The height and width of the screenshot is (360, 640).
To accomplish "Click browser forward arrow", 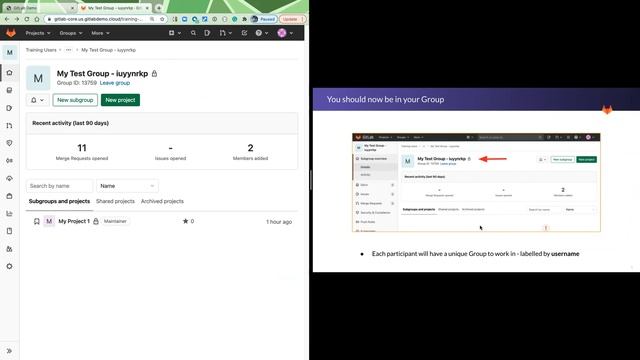I will (17, 19).
